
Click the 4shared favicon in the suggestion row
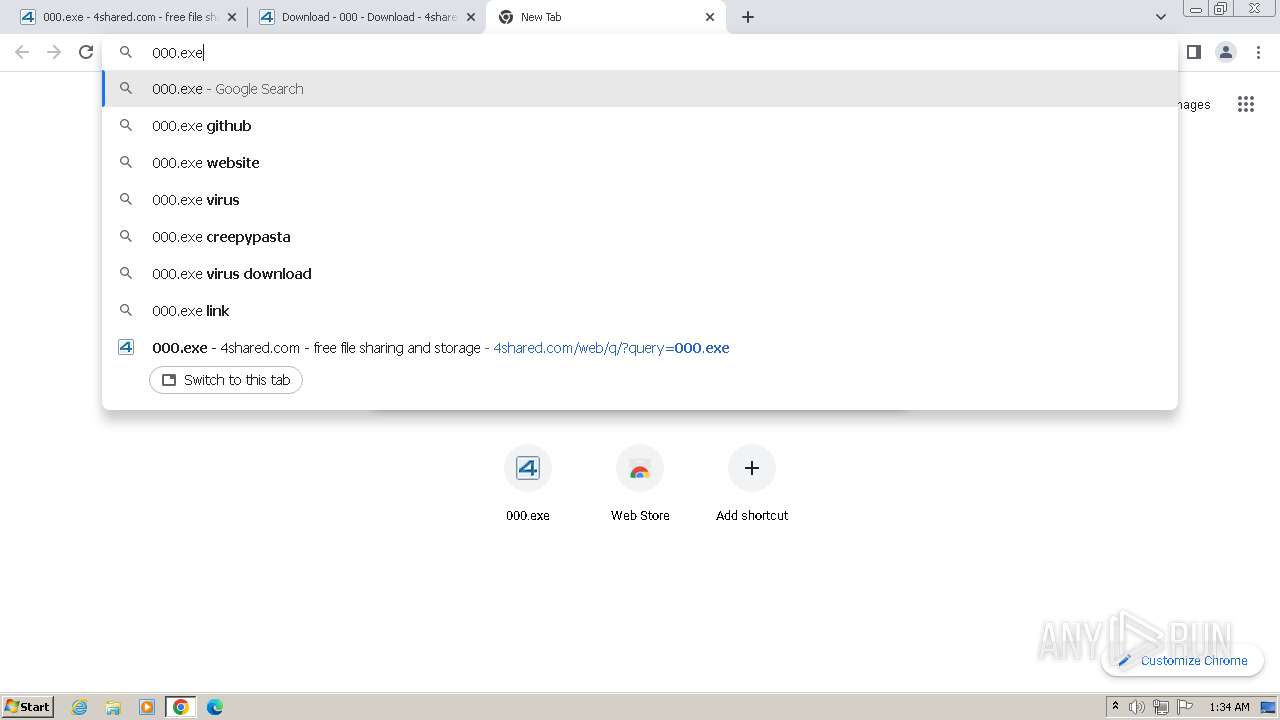126,348
